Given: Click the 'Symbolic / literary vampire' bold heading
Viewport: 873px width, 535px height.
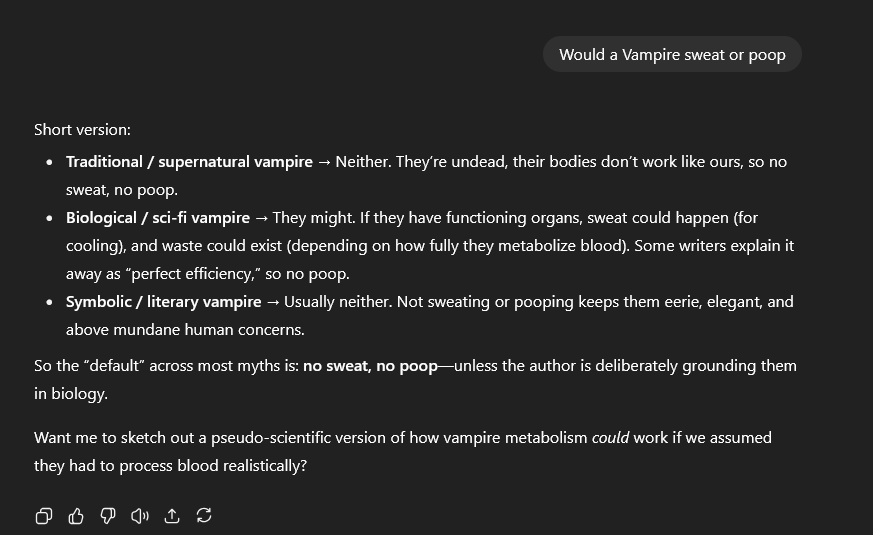Looking at the screenshot, I should 163,302.
